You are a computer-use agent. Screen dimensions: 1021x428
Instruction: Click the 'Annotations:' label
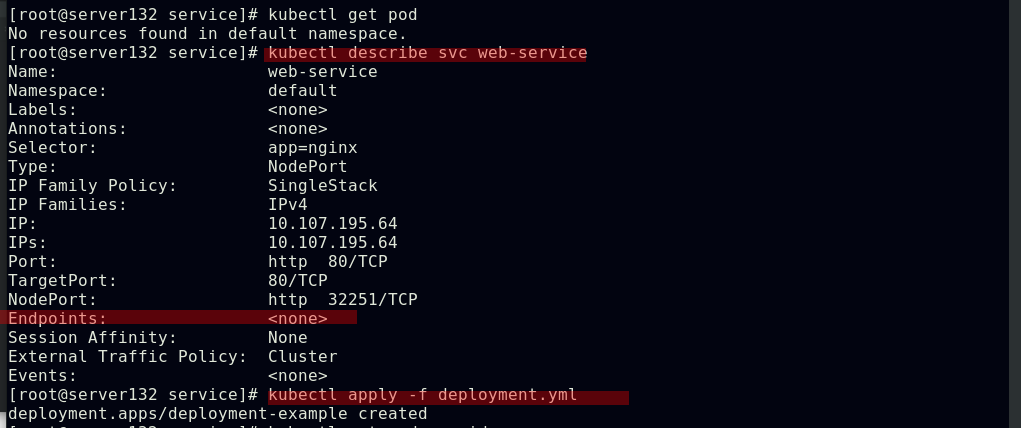67,129
